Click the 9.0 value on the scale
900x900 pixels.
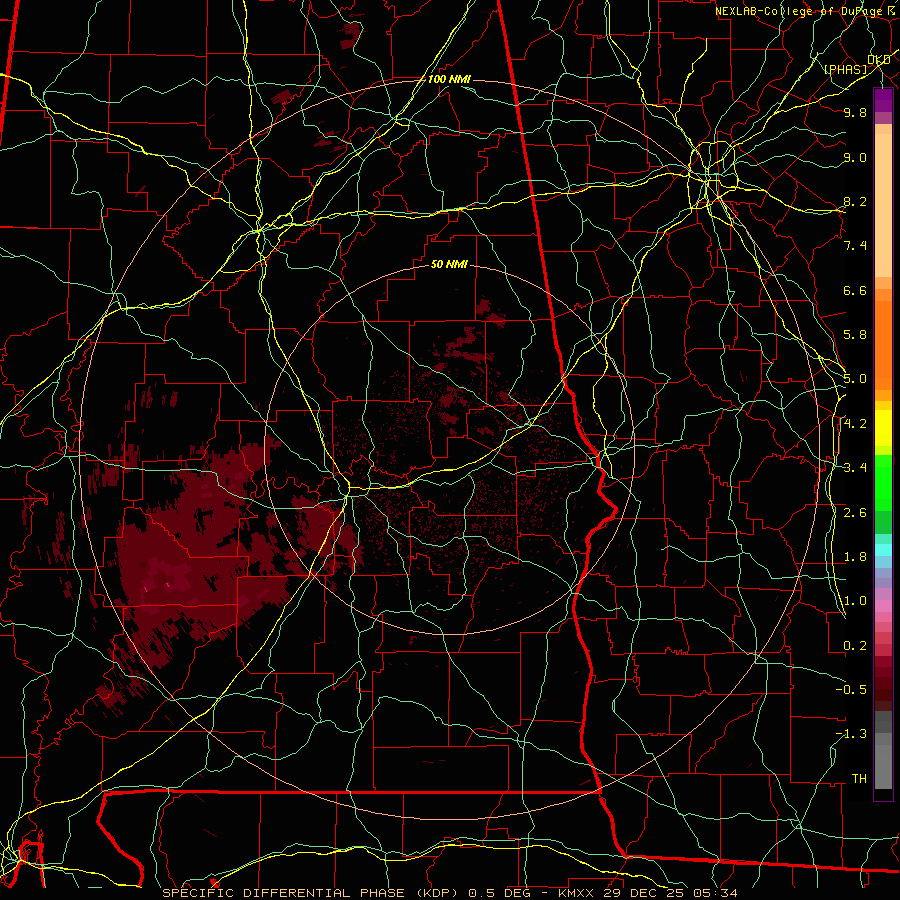[x=855, y=157]
